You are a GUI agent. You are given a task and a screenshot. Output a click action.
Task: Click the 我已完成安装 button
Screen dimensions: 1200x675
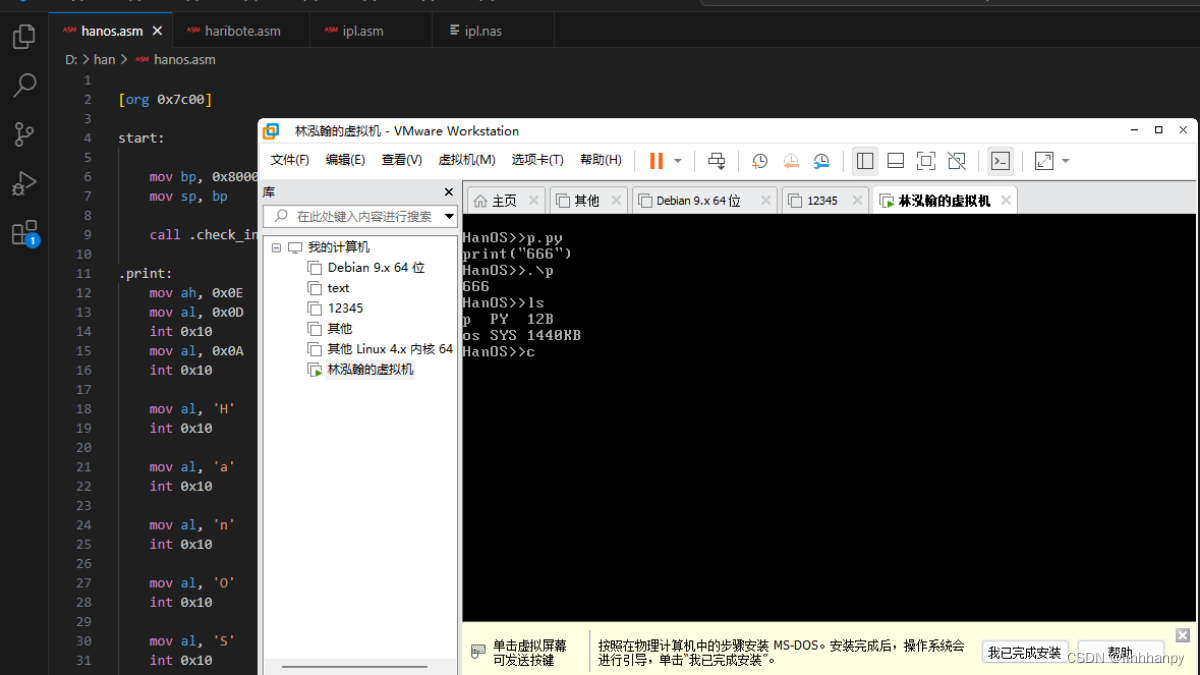point(1025,653)
